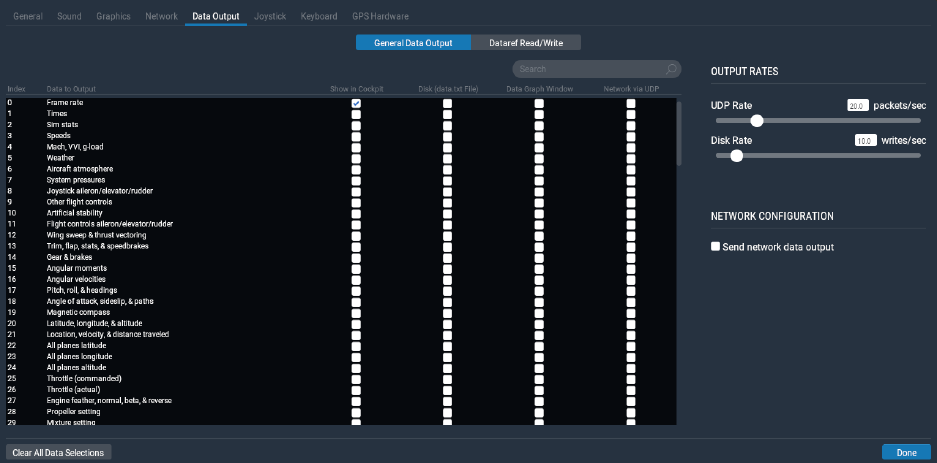
Task: Click the UDP Rate packets/sec value field
Action: (x=858, y=106)
